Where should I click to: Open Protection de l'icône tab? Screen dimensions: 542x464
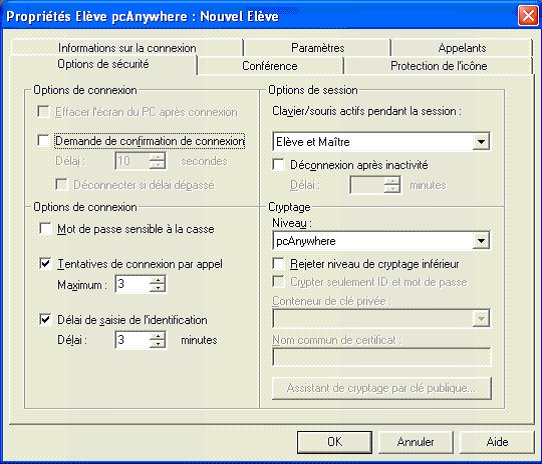439,66
